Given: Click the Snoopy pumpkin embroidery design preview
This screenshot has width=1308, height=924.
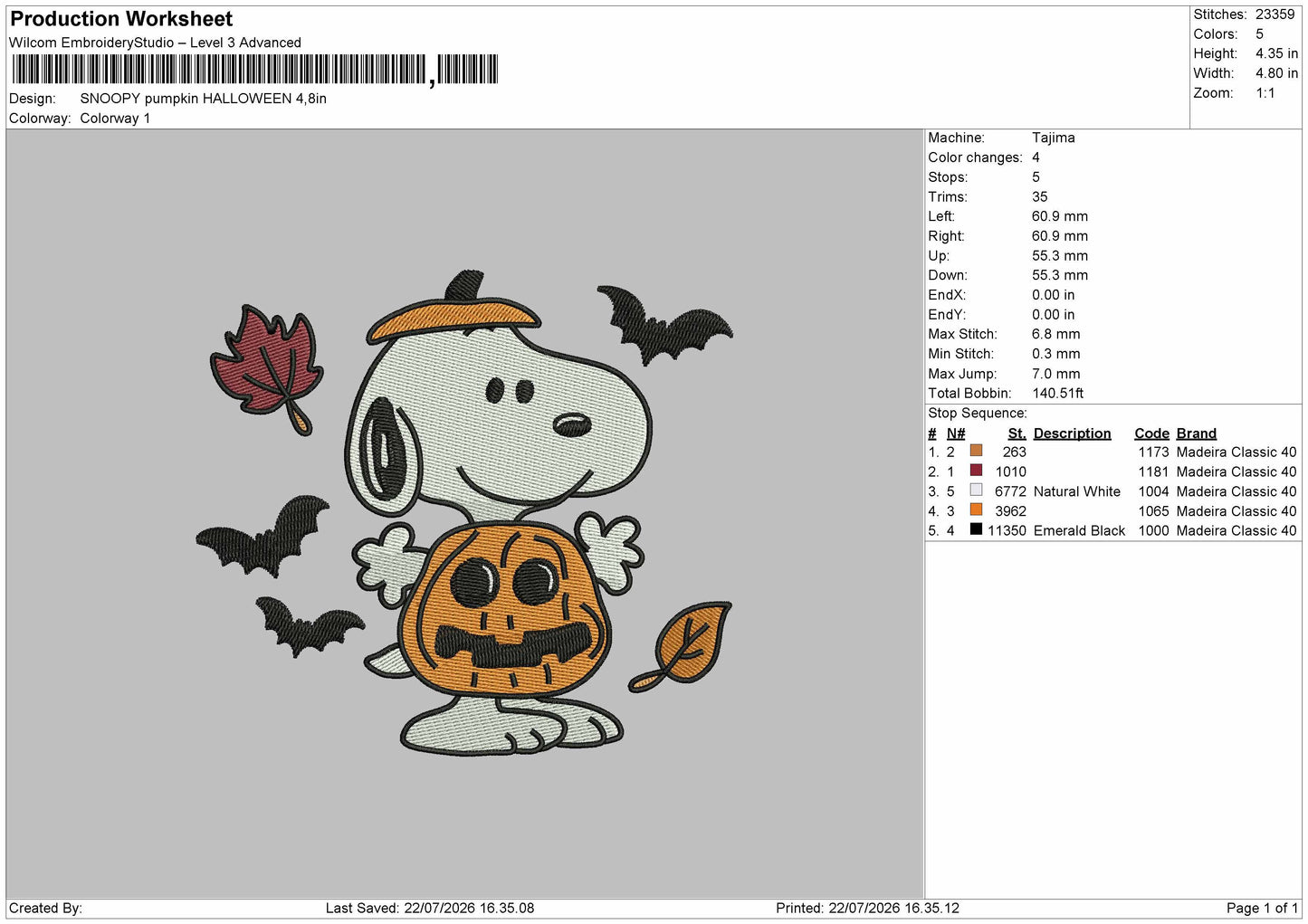Looking at the screenshot, I should click(464, 512).
